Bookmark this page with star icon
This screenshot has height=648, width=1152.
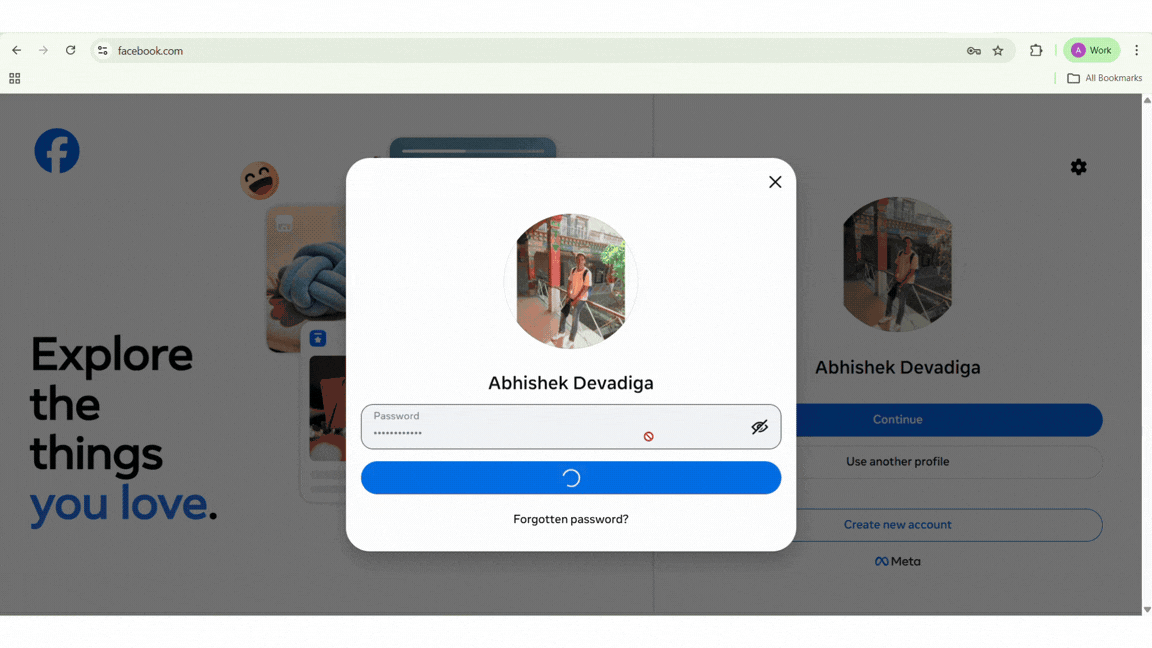click(998, 51)
